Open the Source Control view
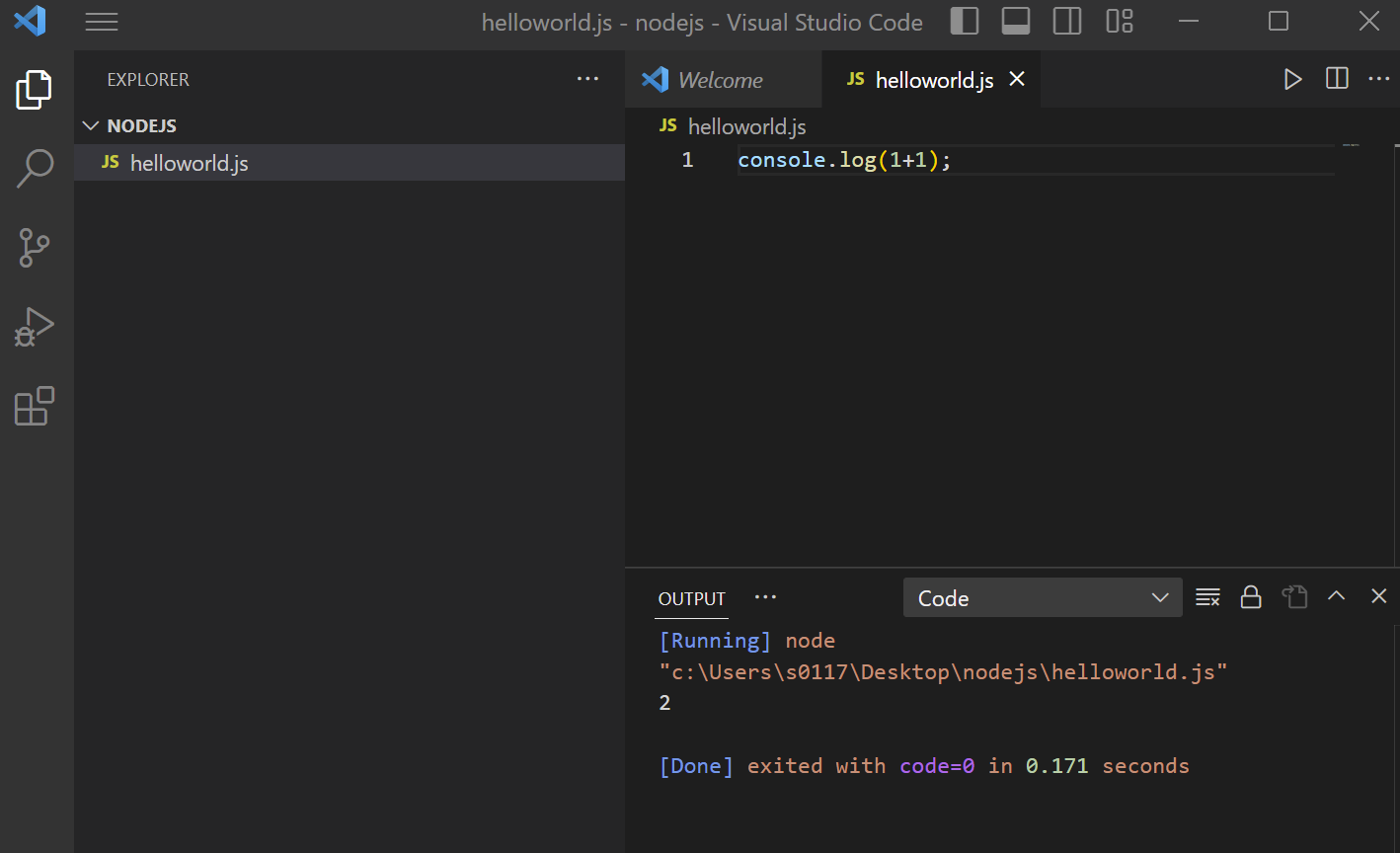 coord(35,248)
